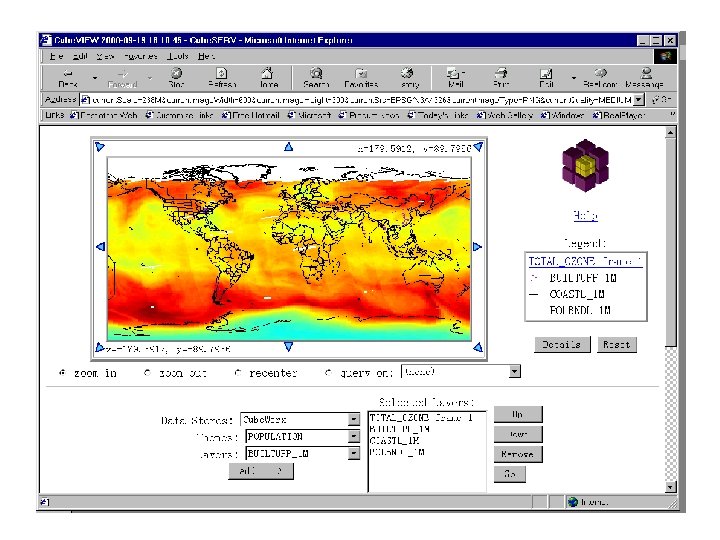
Task: Open the Edit menu
Action: [80, 56]
